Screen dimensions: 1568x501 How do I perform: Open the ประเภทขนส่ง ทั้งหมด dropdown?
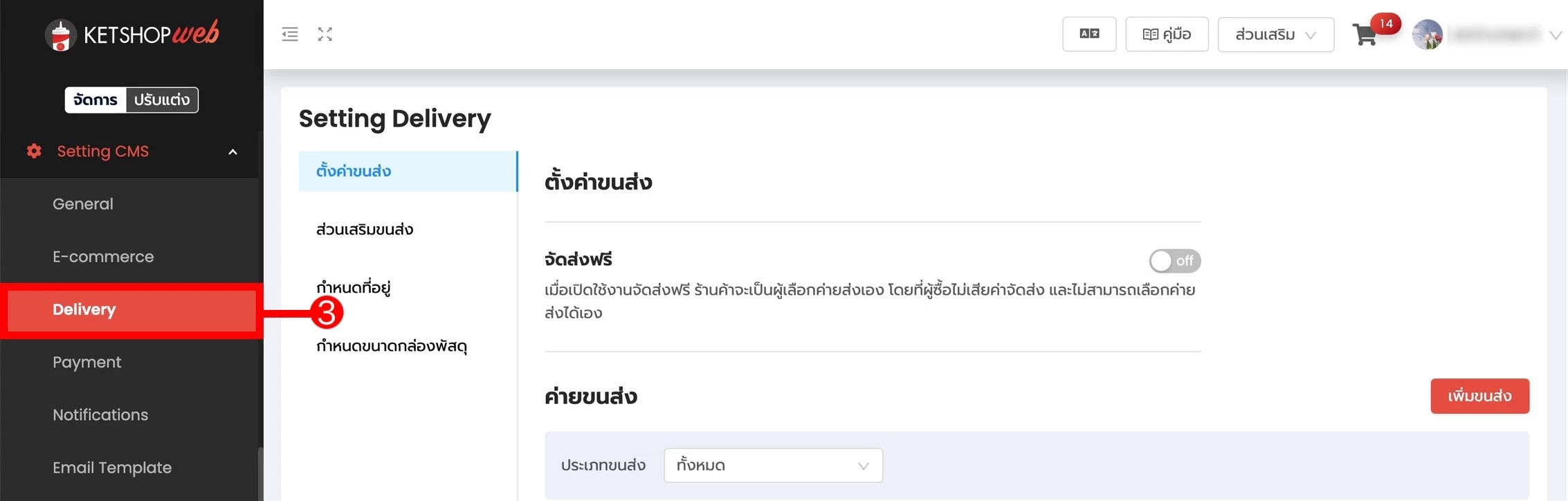pos(773,465)
